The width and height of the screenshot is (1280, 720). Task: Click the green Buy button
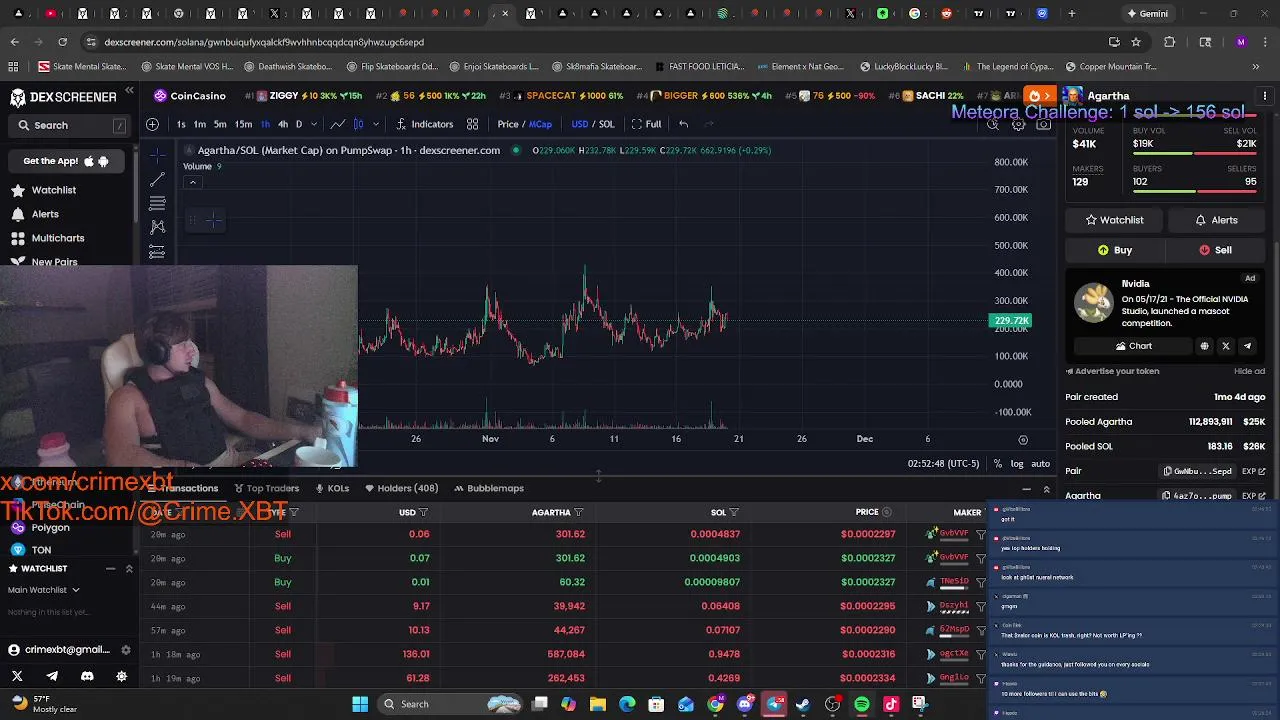pyautogui.click(x=1115, y=250)
